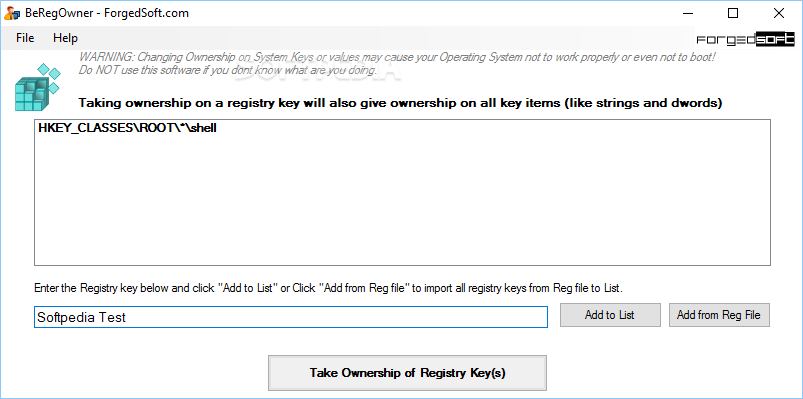Image resolution: width=803 pixels, height=399 pixels.
Task: Click the ForgedSoft logo at top right
Action: (745, 40)
